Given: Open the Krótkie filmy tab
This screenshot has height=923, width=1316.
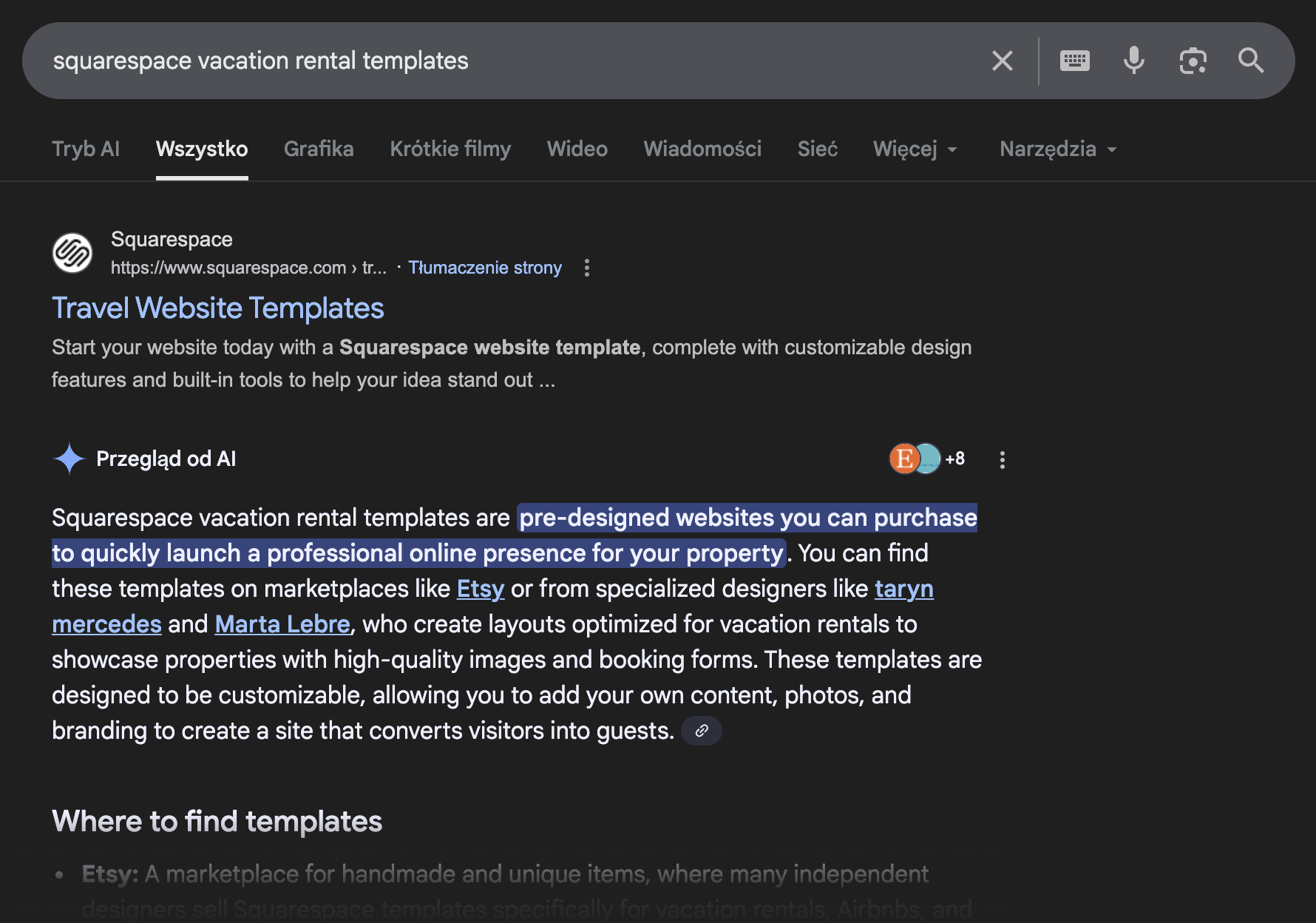Looking at the screenshot, I should 450,149.
